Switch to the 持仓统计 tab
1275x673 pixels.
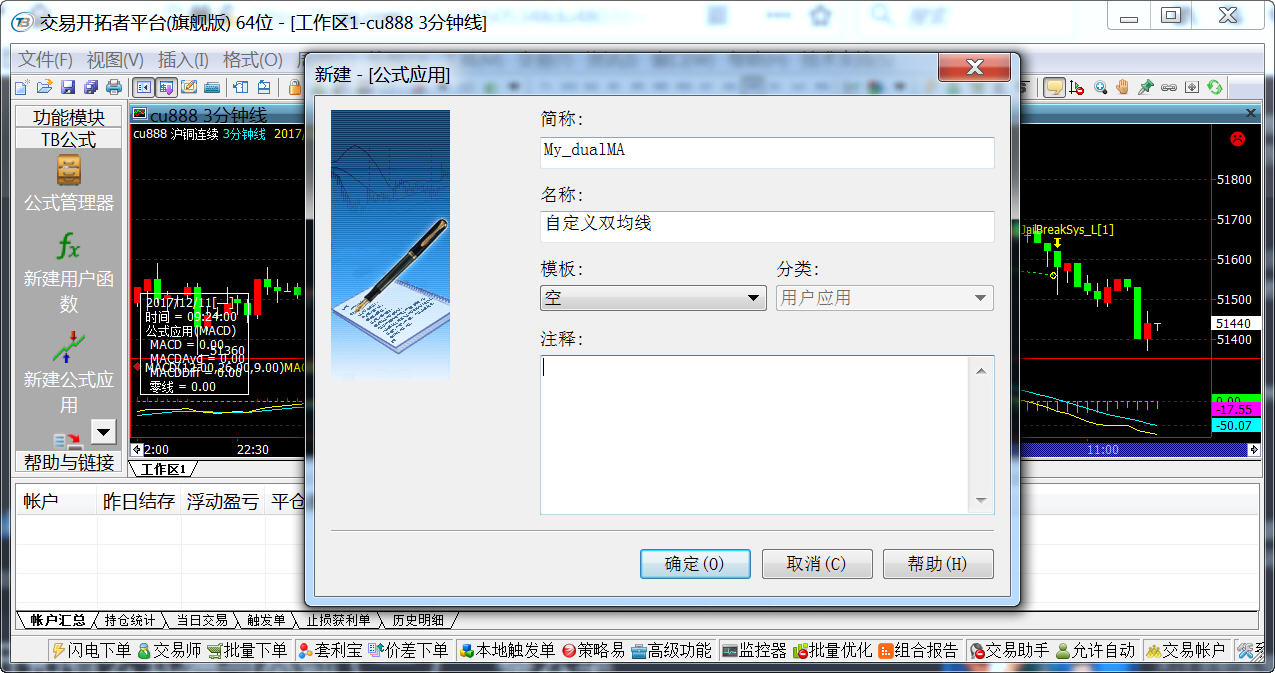(130, 621)
